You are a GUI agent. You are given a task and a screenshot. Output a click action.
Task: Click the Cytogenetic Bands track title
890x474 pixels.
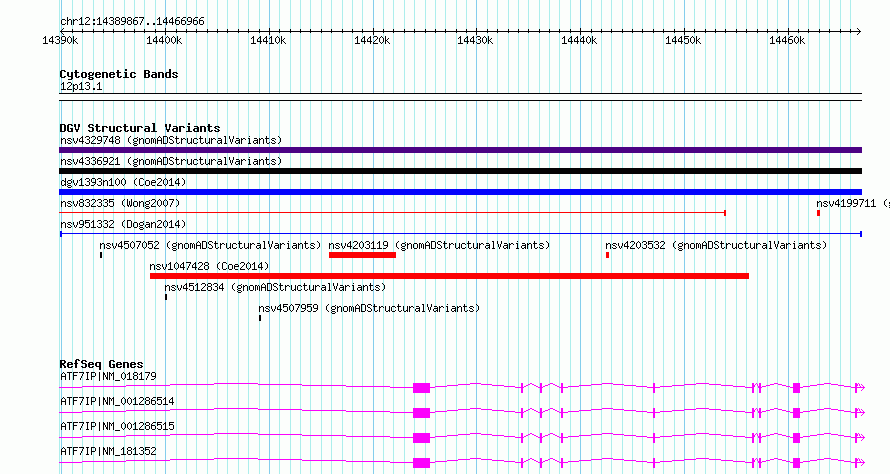click(x=119, y=74)
